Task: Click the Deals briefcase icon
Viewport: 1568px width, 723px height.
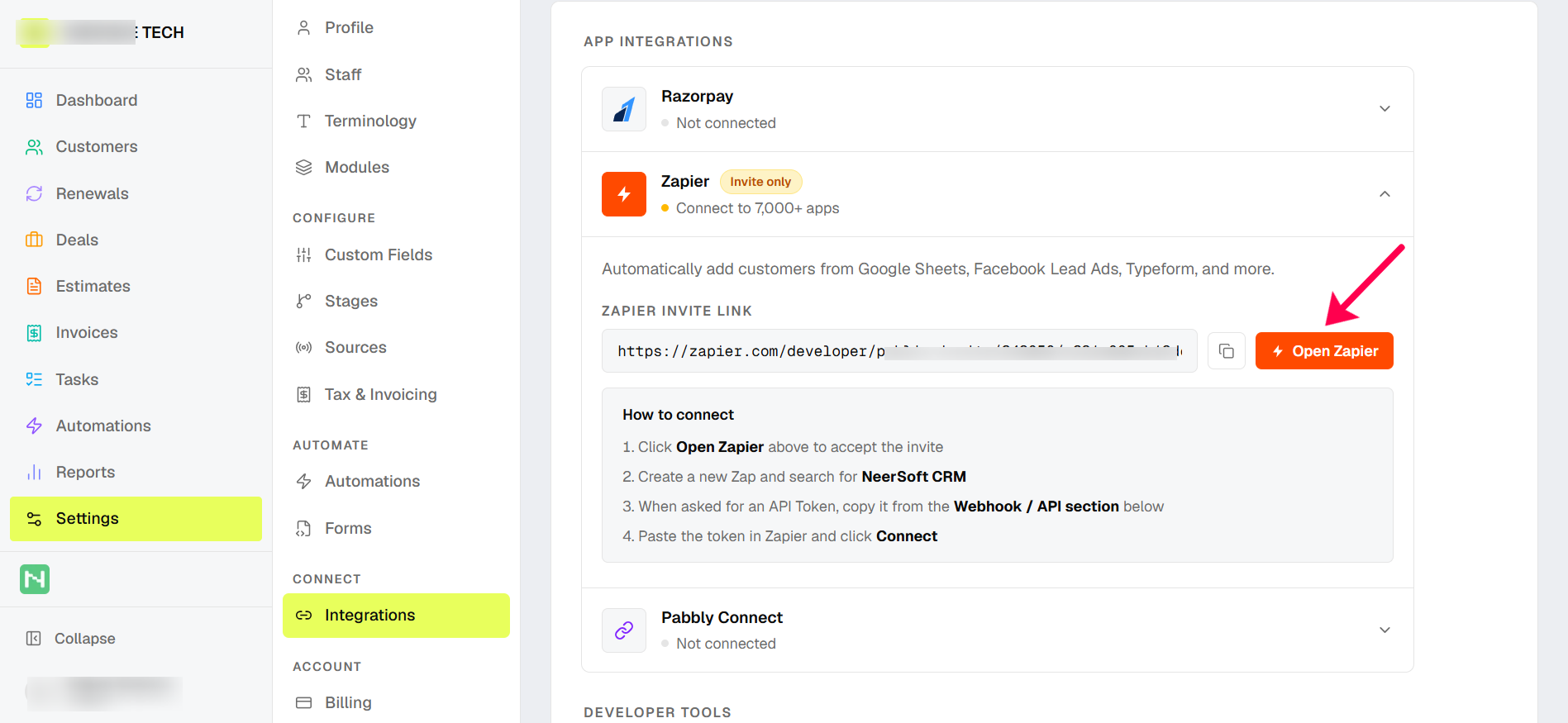Action: pyautogui.click(x=34, y=240)
